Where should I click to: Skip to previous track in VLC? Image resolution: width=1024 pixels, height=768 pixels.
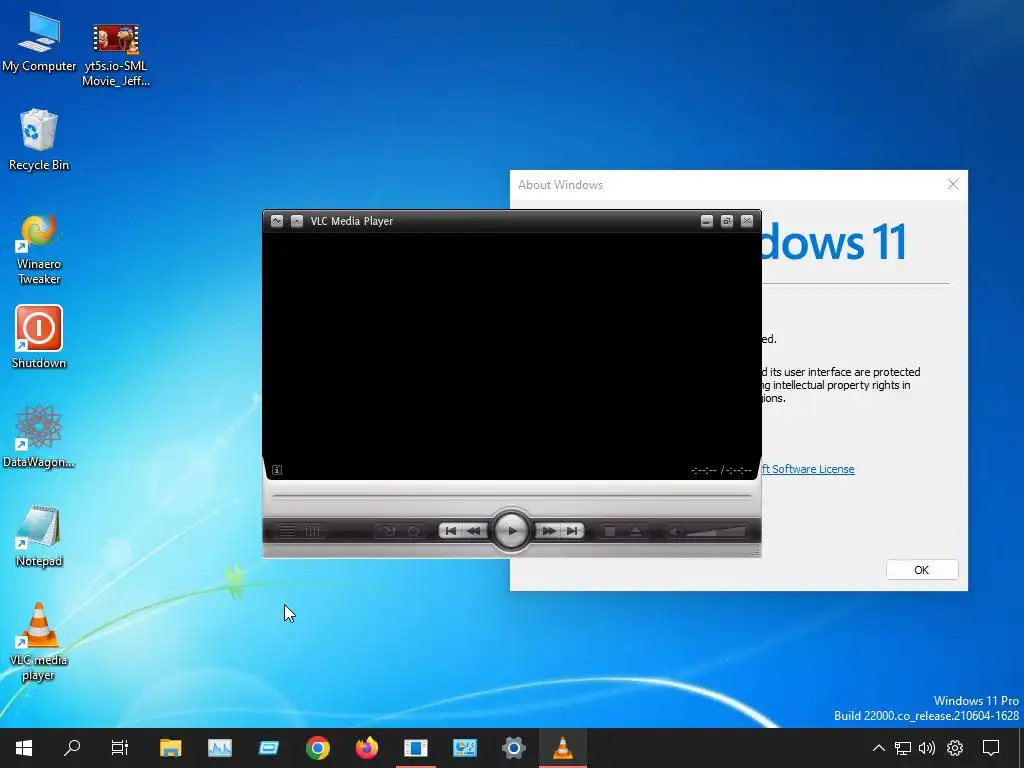pyautogui.click(x=451, y=531)
